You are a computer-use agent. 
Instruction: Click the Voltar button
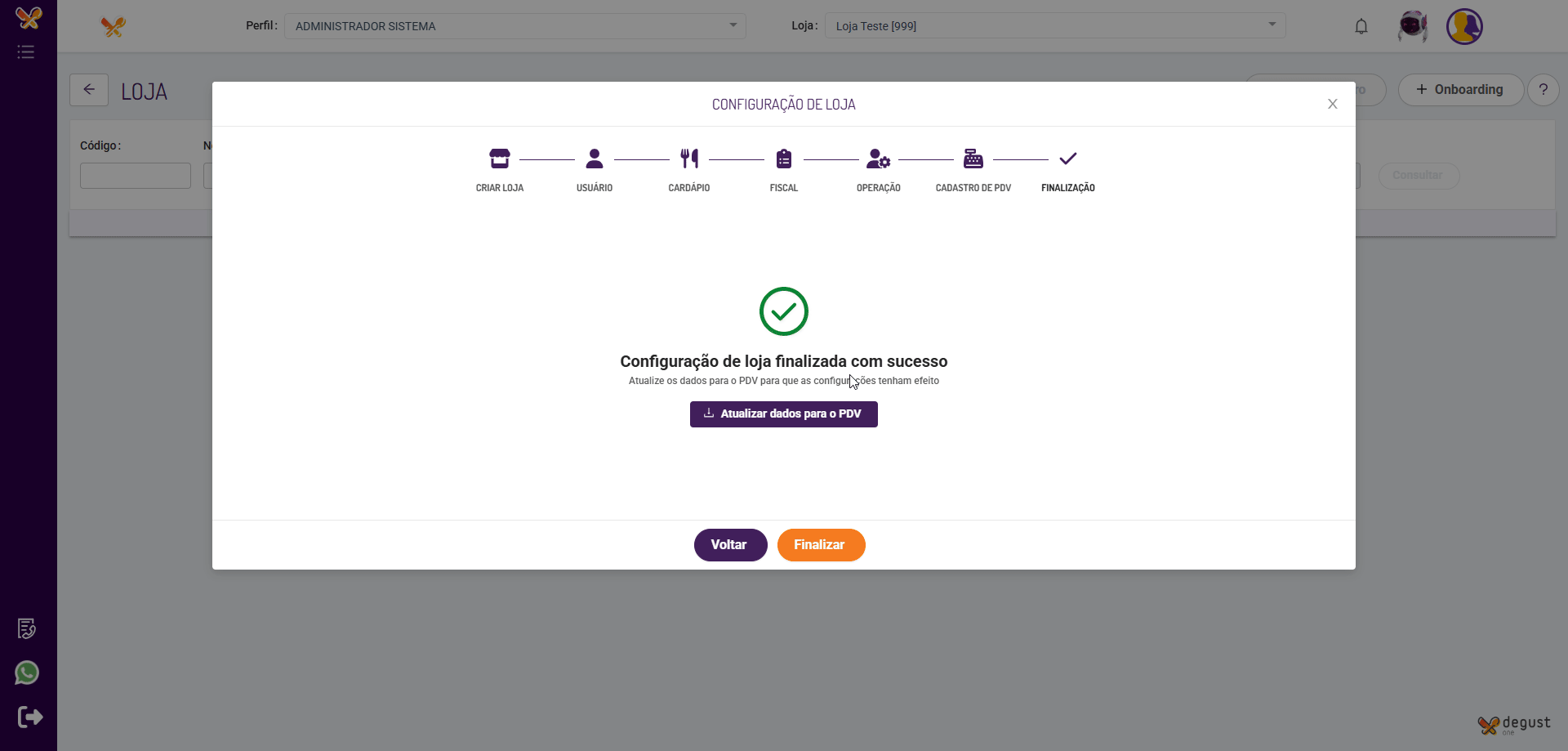point(730,545)
